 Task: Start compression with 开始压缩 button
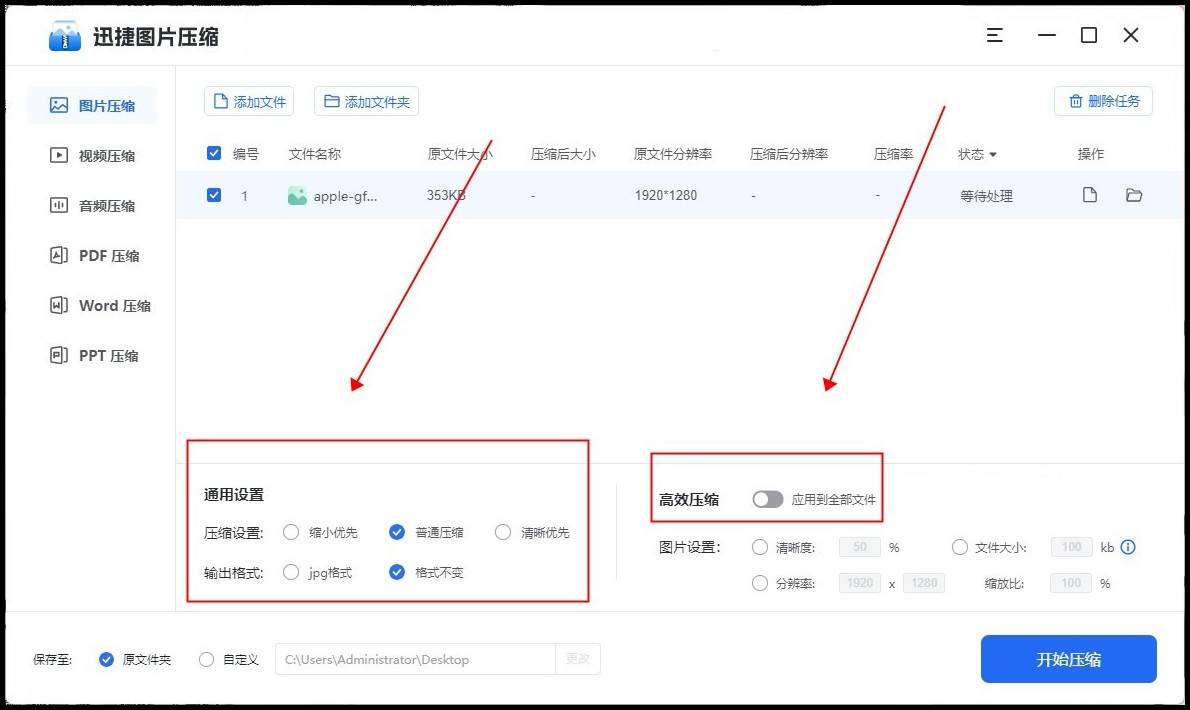[x=1069, y=659]
